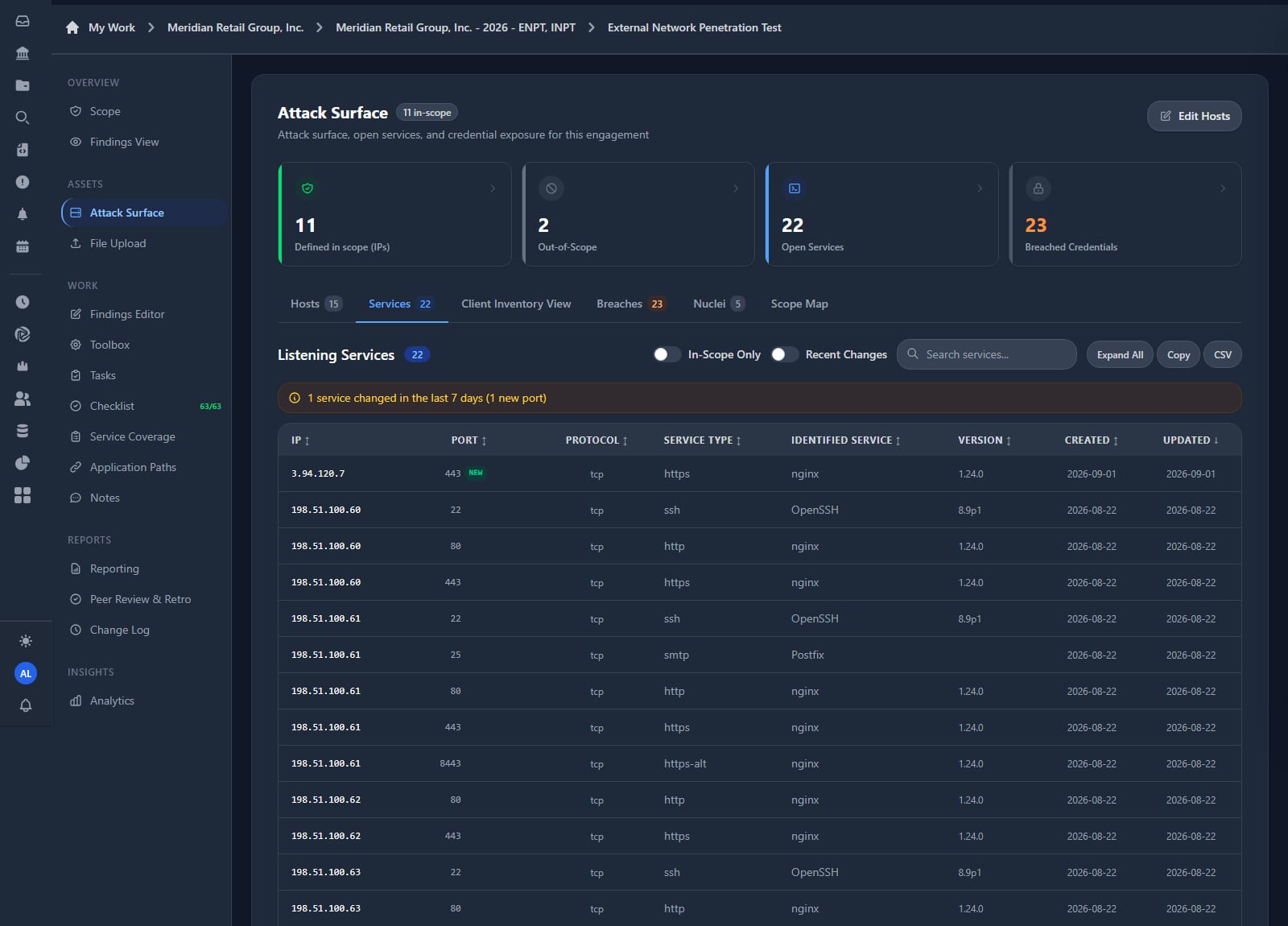Open the 2026 - ENPT, INPT breadcrumb link
The height and width of the screenshot is (926, 1288).
[456, 27]
